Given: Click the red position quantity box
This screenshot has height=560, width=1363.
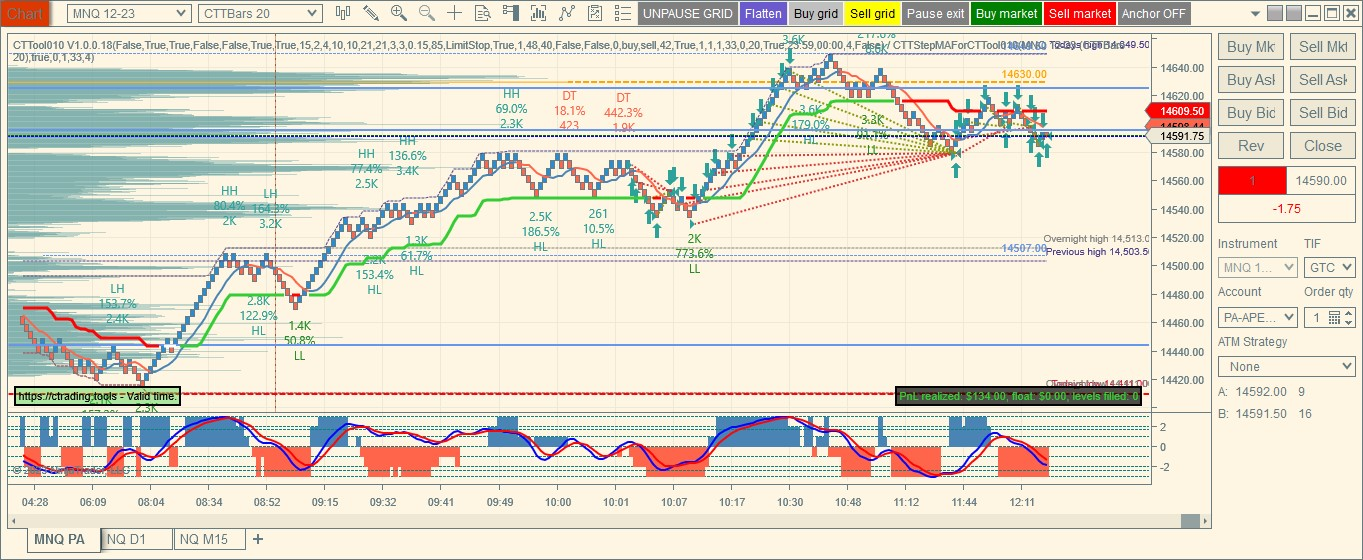Looking at the screenshot, I should click(x=1251, y=181).
